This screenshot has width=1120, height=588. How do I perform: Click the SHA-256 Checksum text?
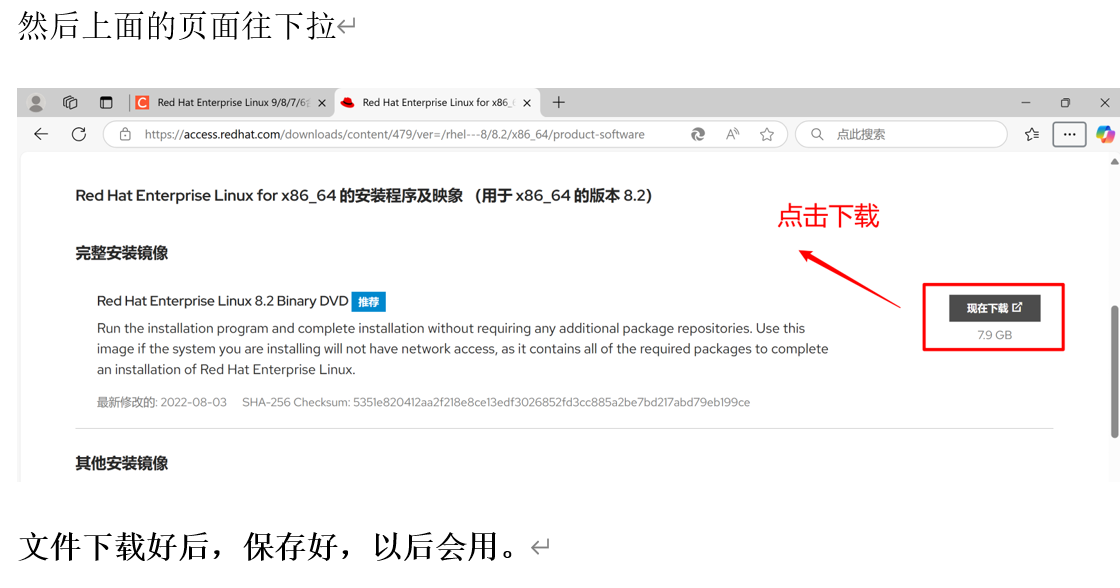pos(496,402)
